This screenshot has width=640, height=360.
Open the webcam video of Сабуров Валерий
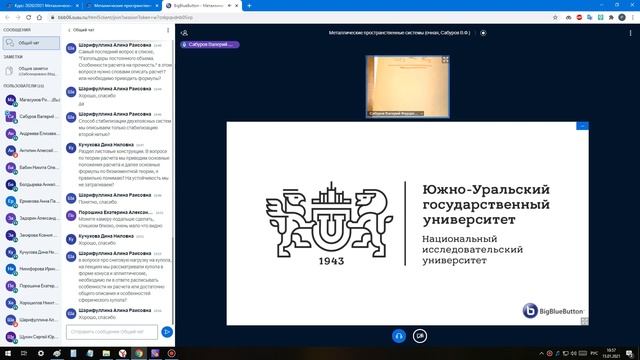tap(408, 87)
